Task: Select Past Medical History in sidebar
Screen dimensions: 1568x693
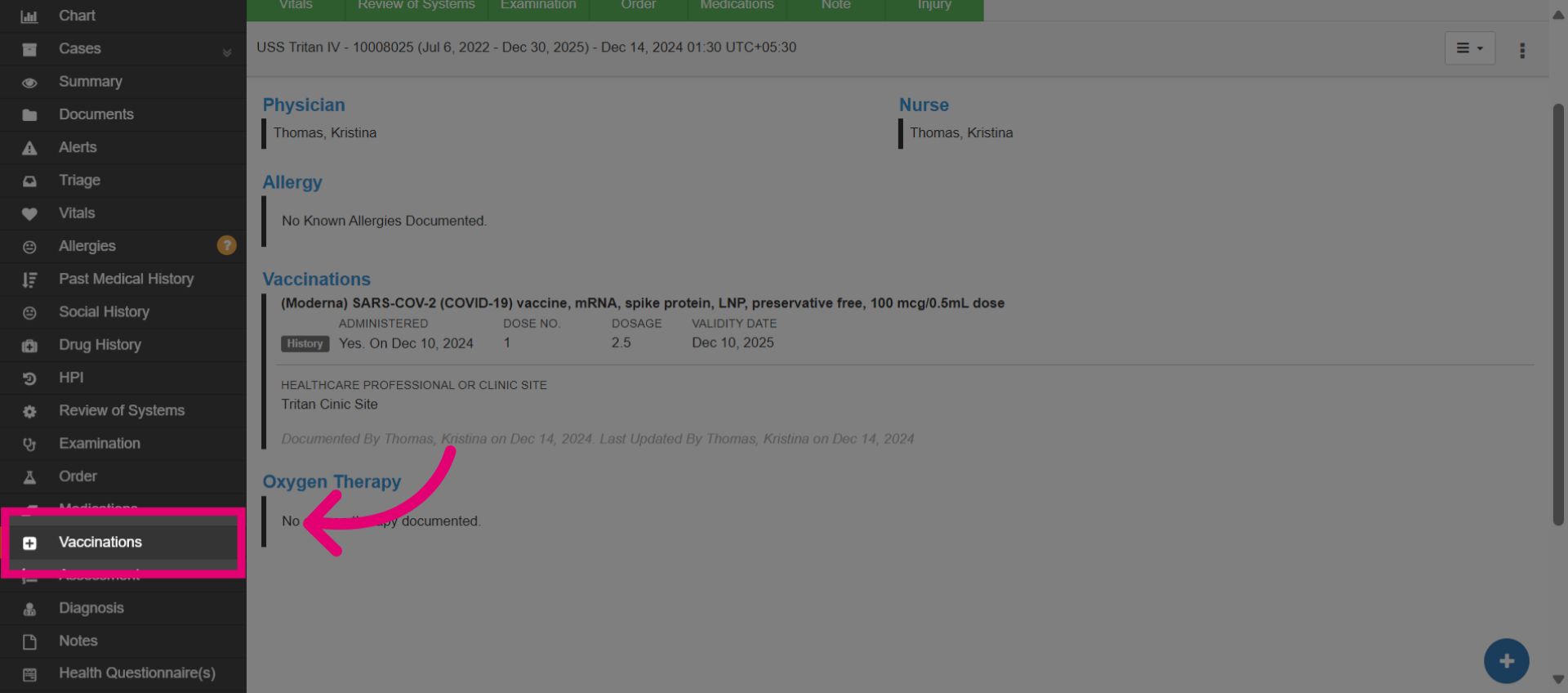Action: point(122,279)
